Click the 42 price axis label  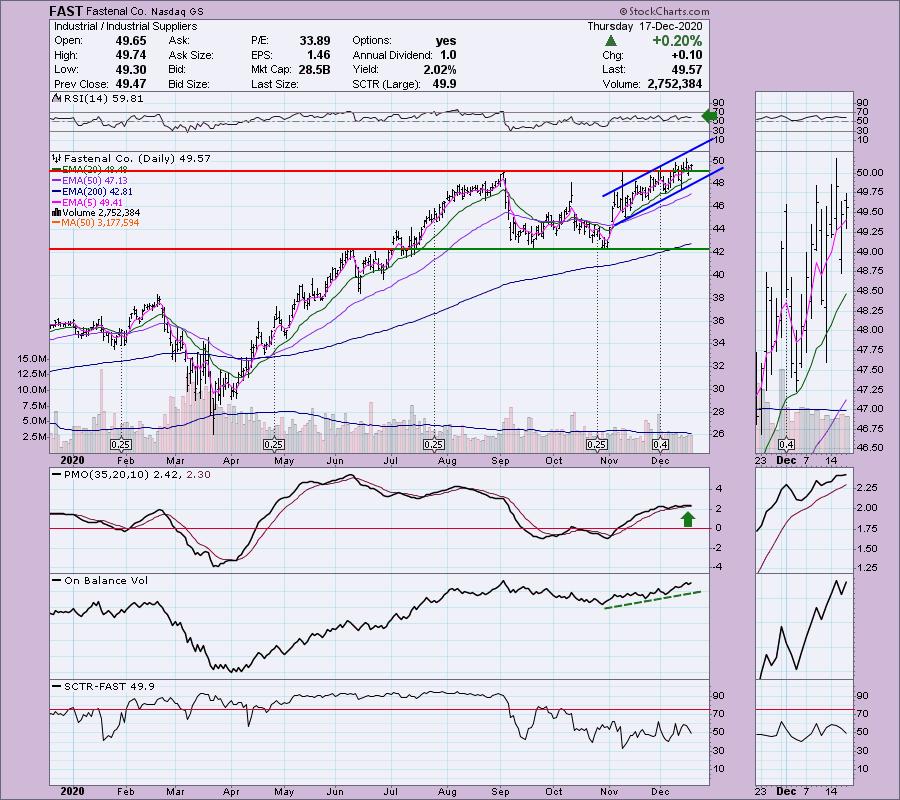[718, 251]
